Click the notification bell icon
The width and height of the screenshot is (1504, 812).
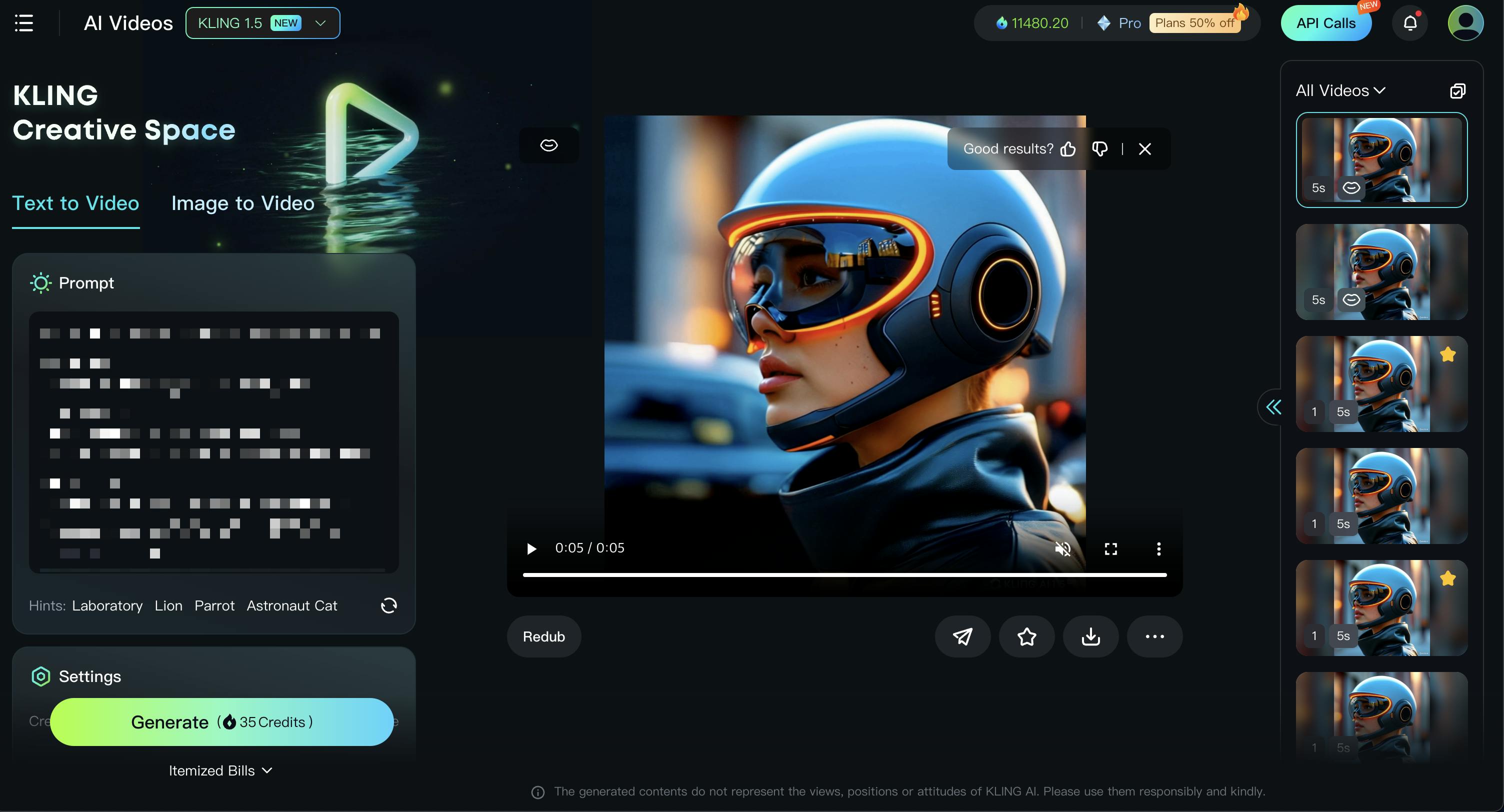(x=1410, y=23)
